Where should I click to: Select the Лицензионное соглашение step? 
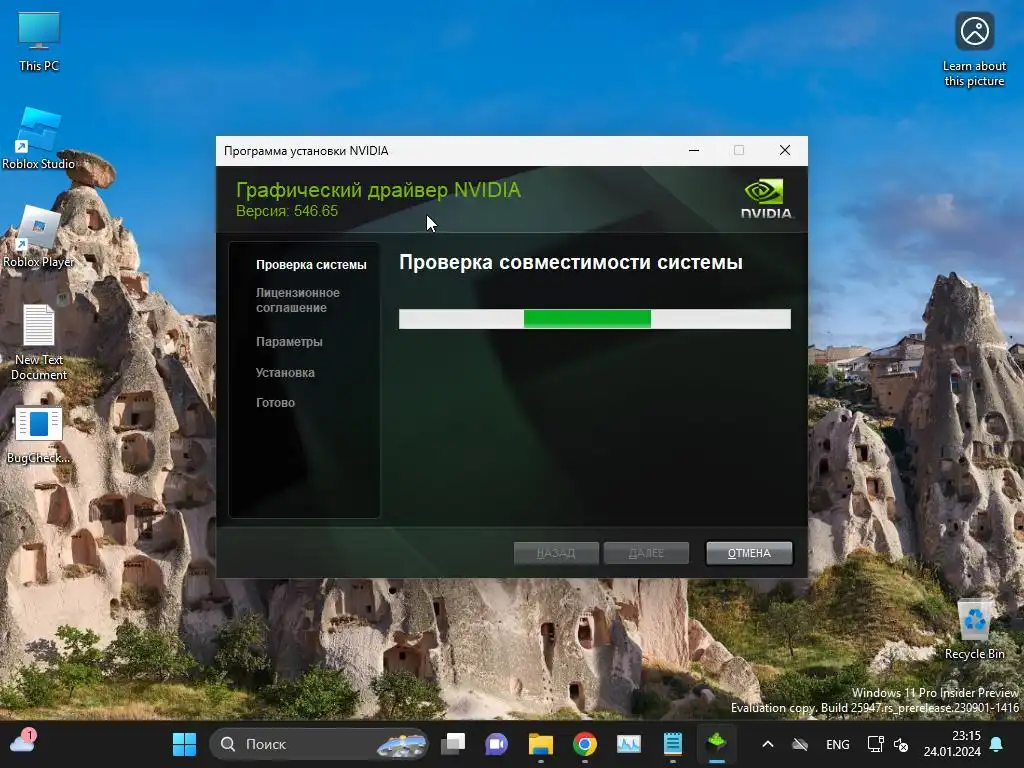[x=298, y=300]
